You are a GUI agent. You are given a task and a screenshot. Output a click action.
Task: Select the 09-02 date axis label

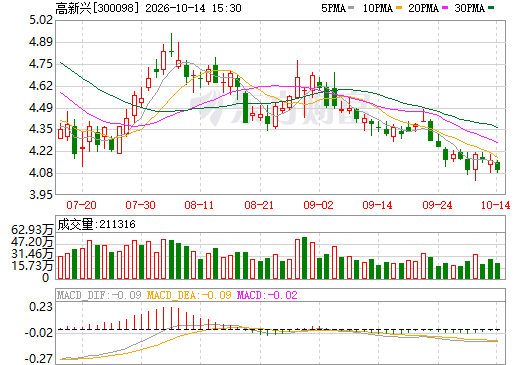(318, 205)
